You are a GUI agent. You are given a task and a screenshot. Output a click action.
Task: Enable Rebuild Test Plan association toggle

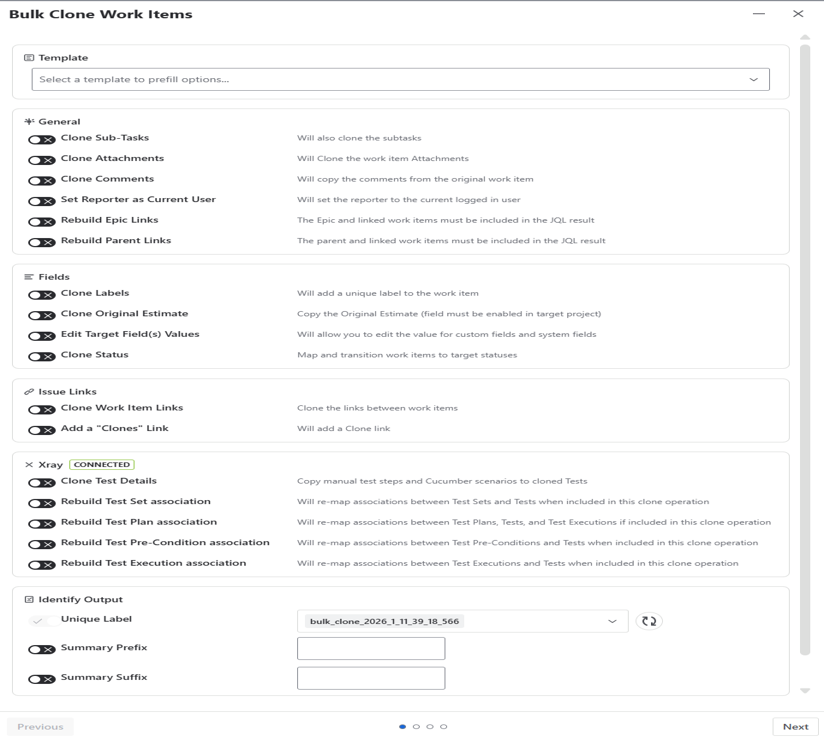pyautogui.click(x=42, y=524)
